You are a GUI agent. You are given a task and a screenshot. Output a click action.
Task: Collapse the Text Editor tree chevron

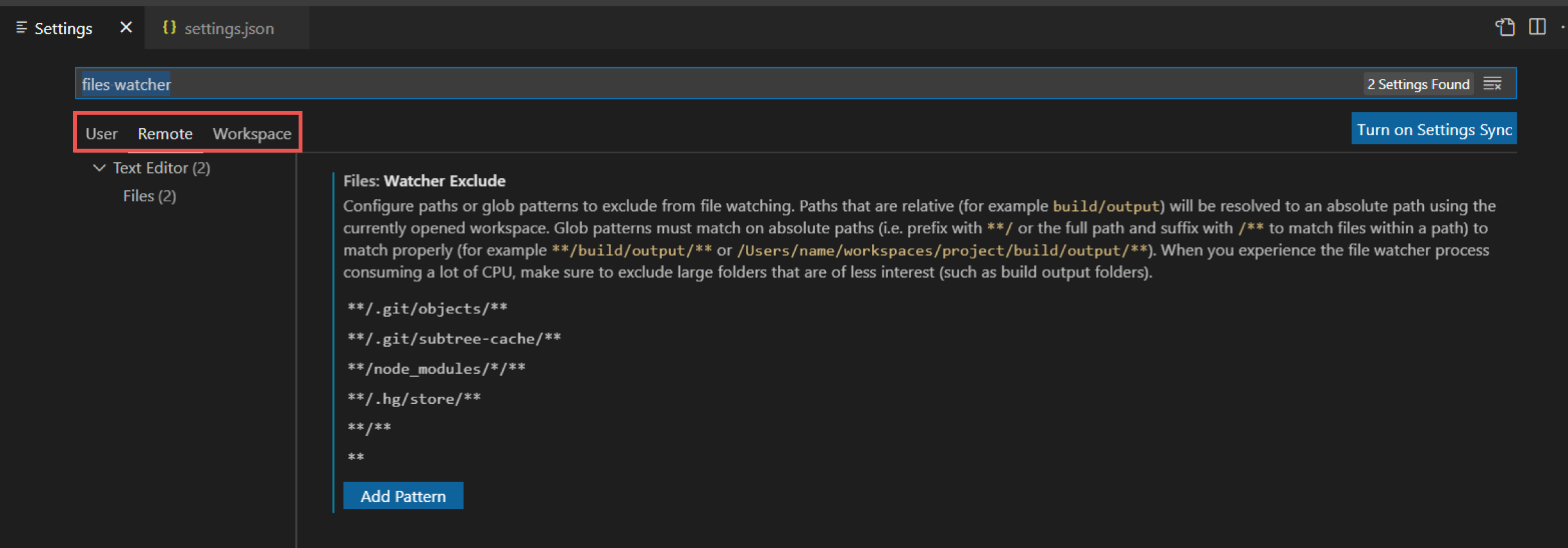tap(99, 168)
